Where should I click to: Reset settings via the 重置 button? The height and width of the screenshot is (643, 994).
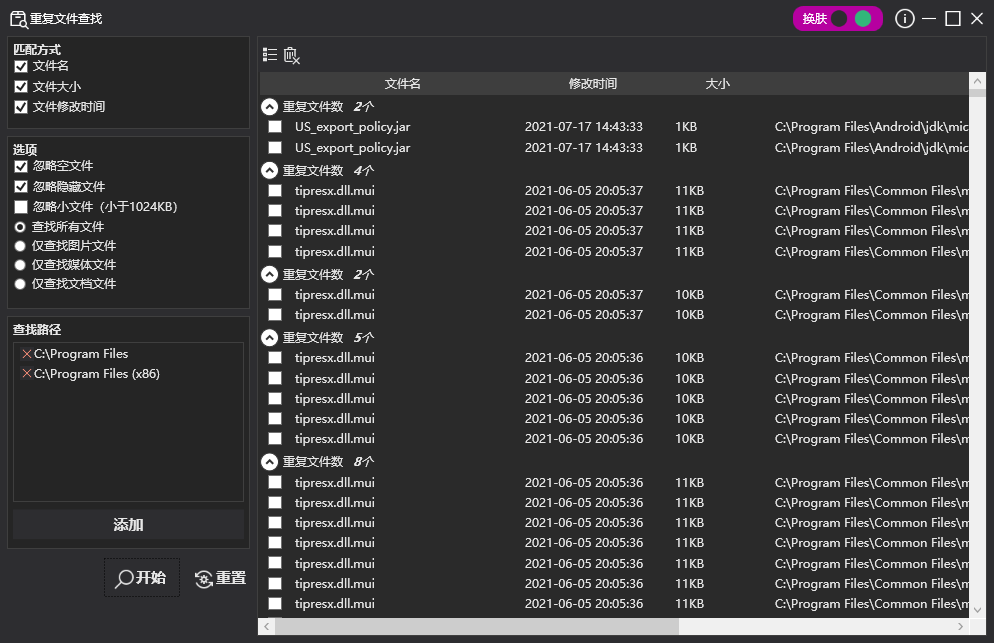coord(219,577)
